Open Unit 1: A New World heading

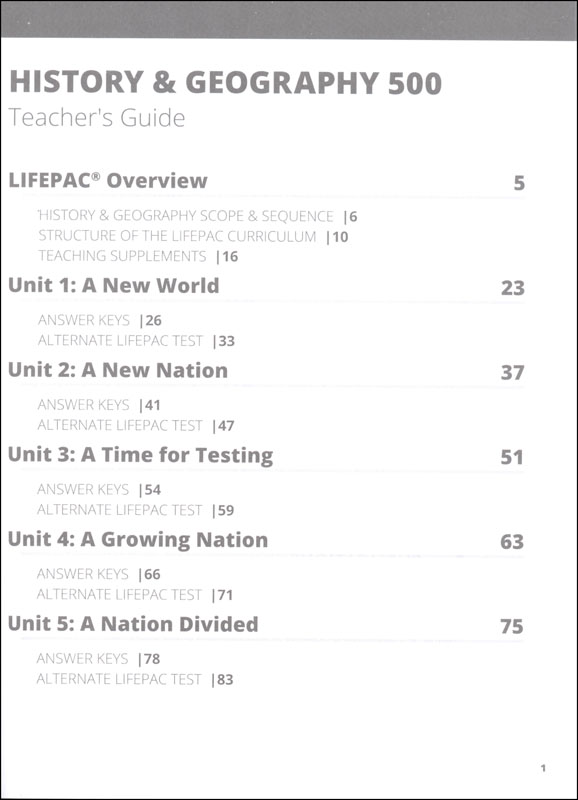114,286
